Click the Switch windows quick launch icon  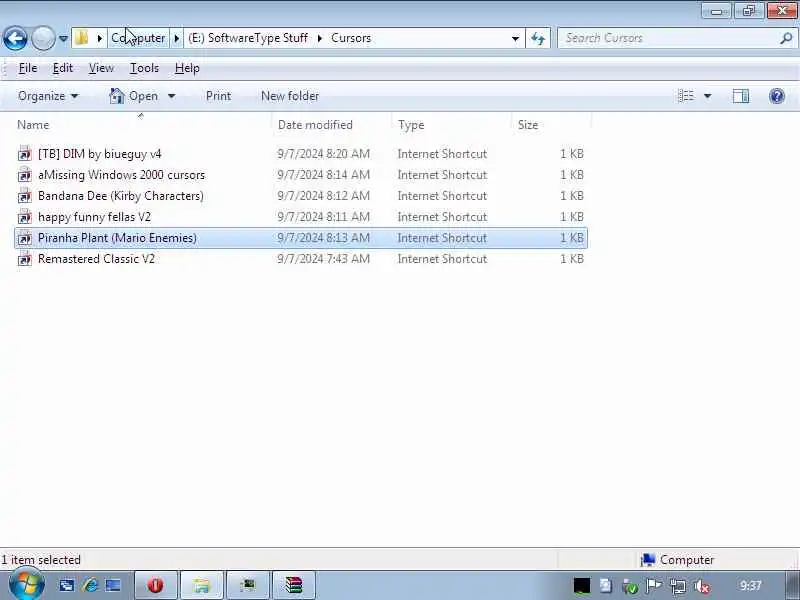pos(66,585)
